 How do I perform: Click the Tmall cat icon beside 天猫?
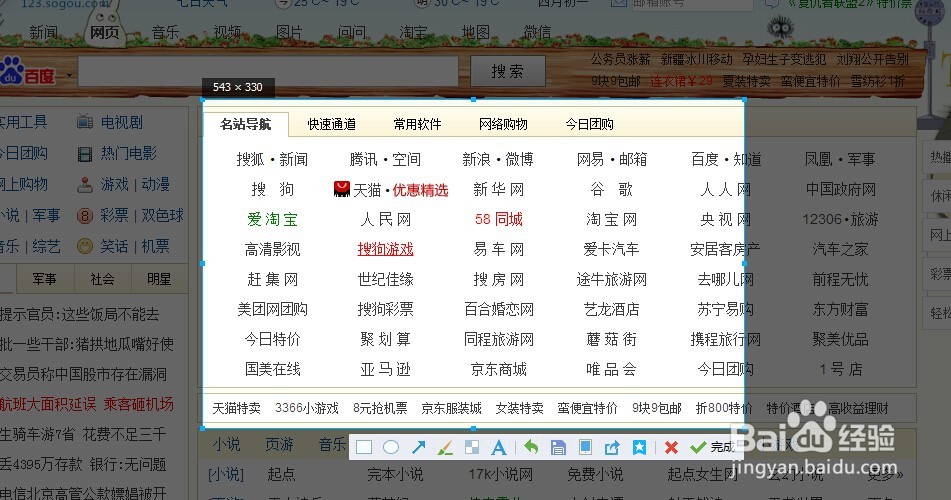(342, 189)
